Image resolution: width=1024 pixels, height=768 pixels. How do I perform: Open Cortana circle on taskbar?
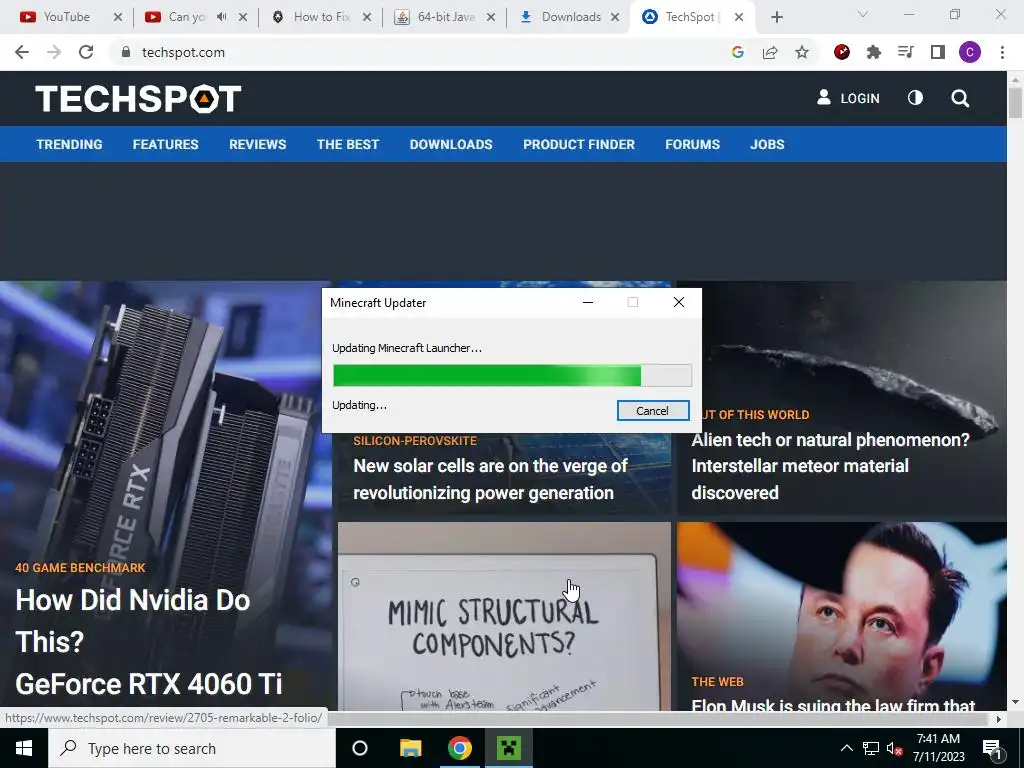point(360,748)
